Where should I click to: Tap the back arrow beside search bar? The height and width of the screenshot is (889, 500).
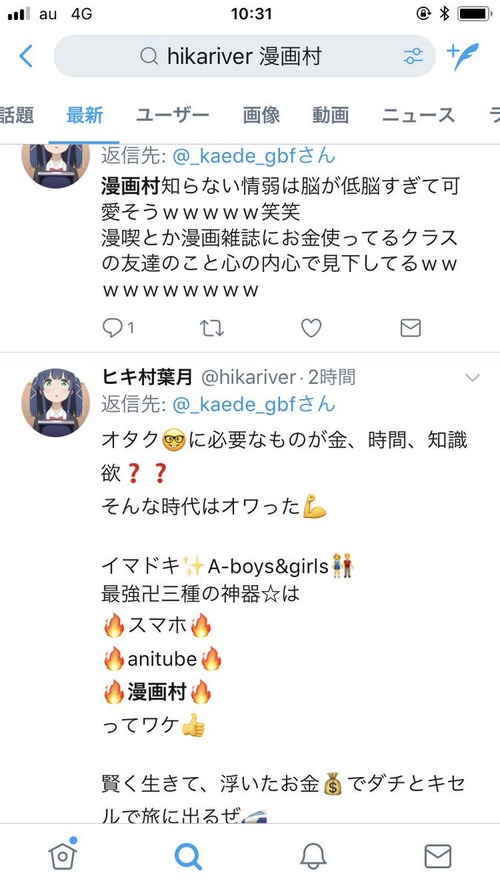(26, 56)
